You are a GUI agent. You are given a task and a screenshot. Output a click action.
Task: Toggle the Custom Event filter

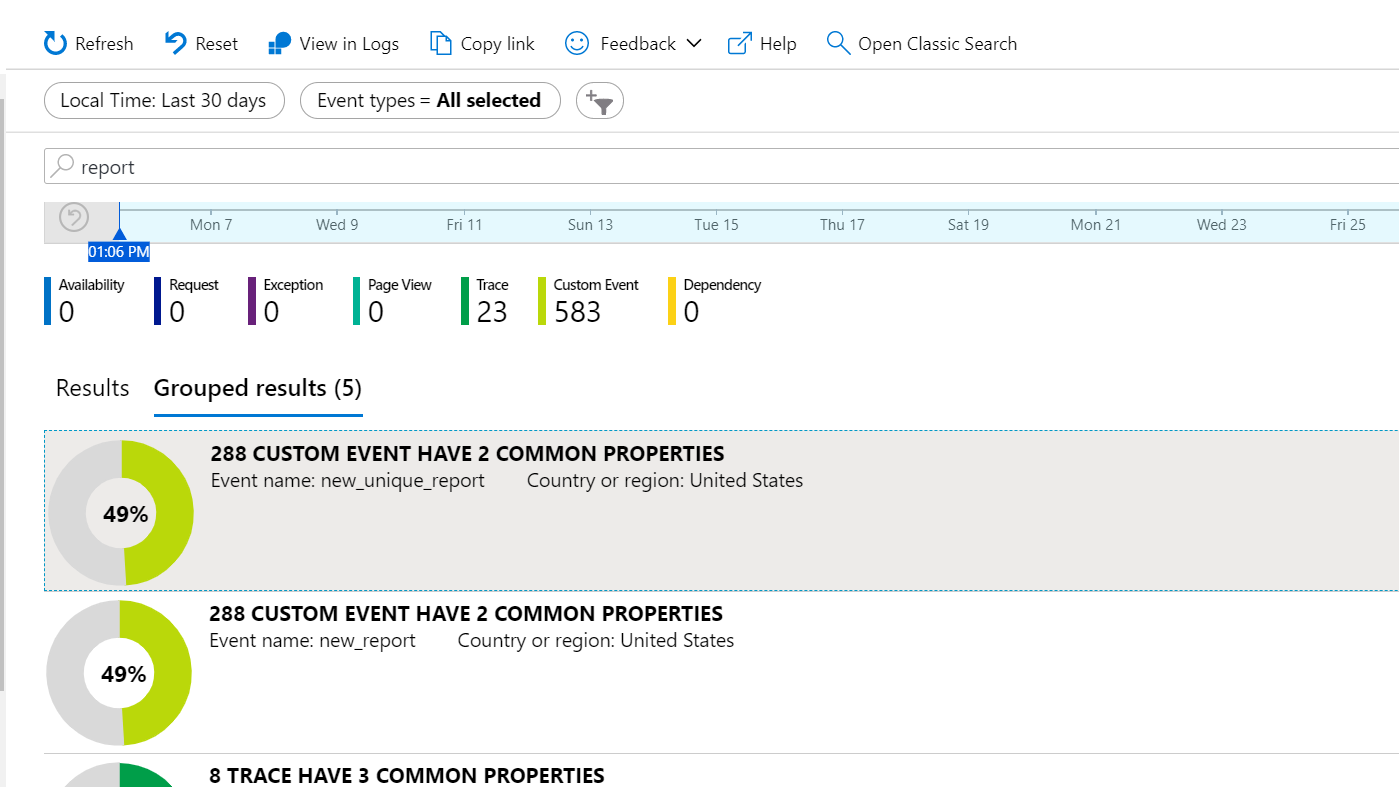590,300
